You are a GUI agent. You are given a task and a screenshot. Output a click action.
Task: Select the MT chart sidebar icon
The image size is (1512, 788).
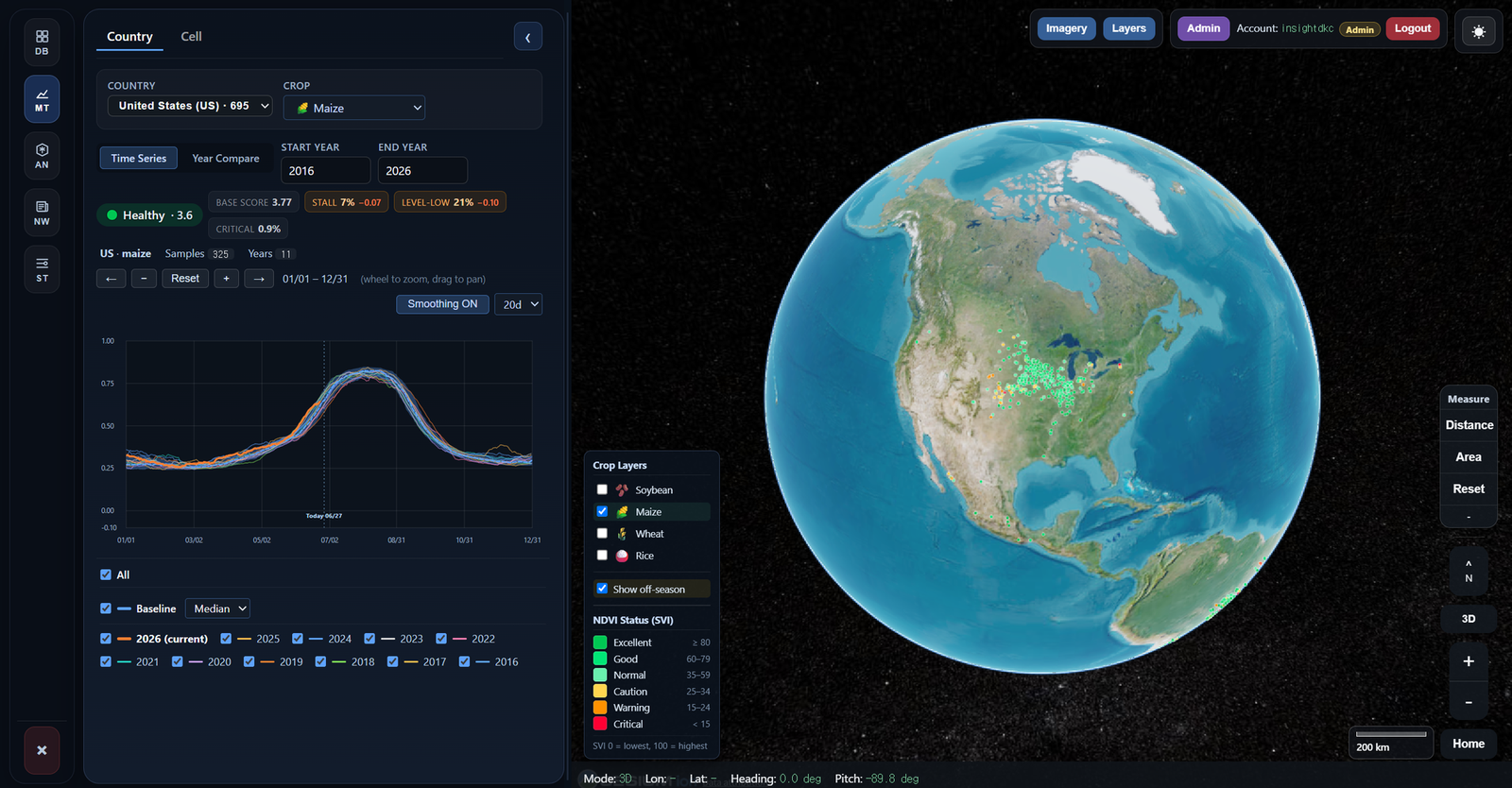pos(42,99)
